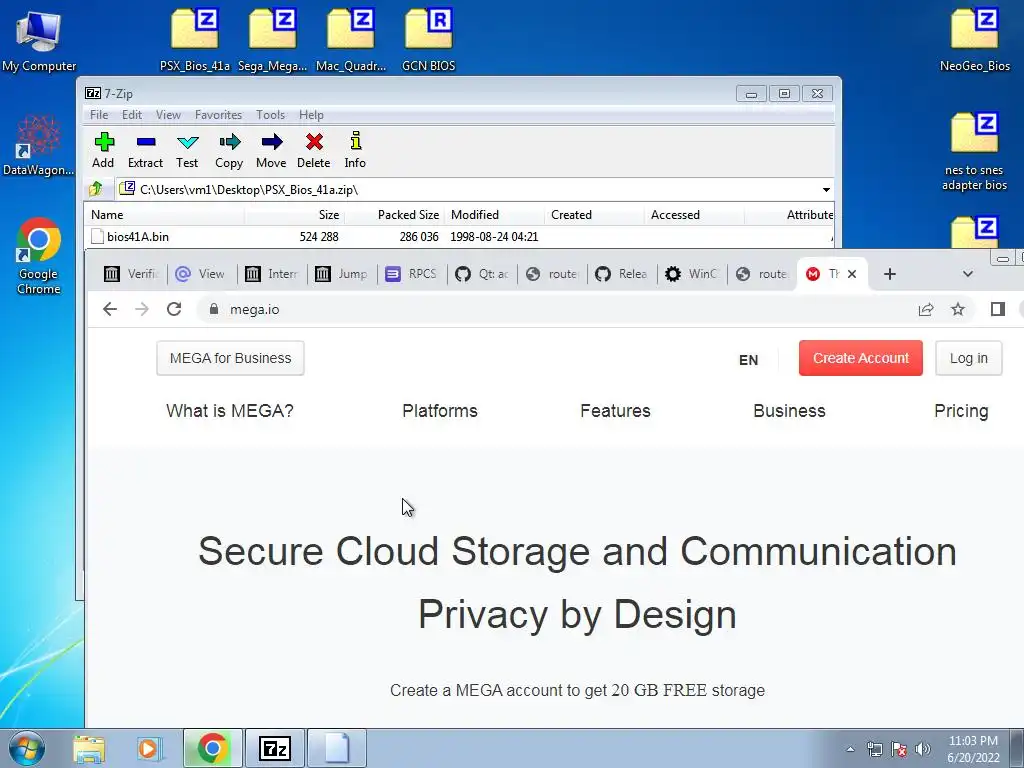Viewport: 1024px width, 768px height.
Task: Show hidden tray icons arrow
Action: [x=850, y=749]
